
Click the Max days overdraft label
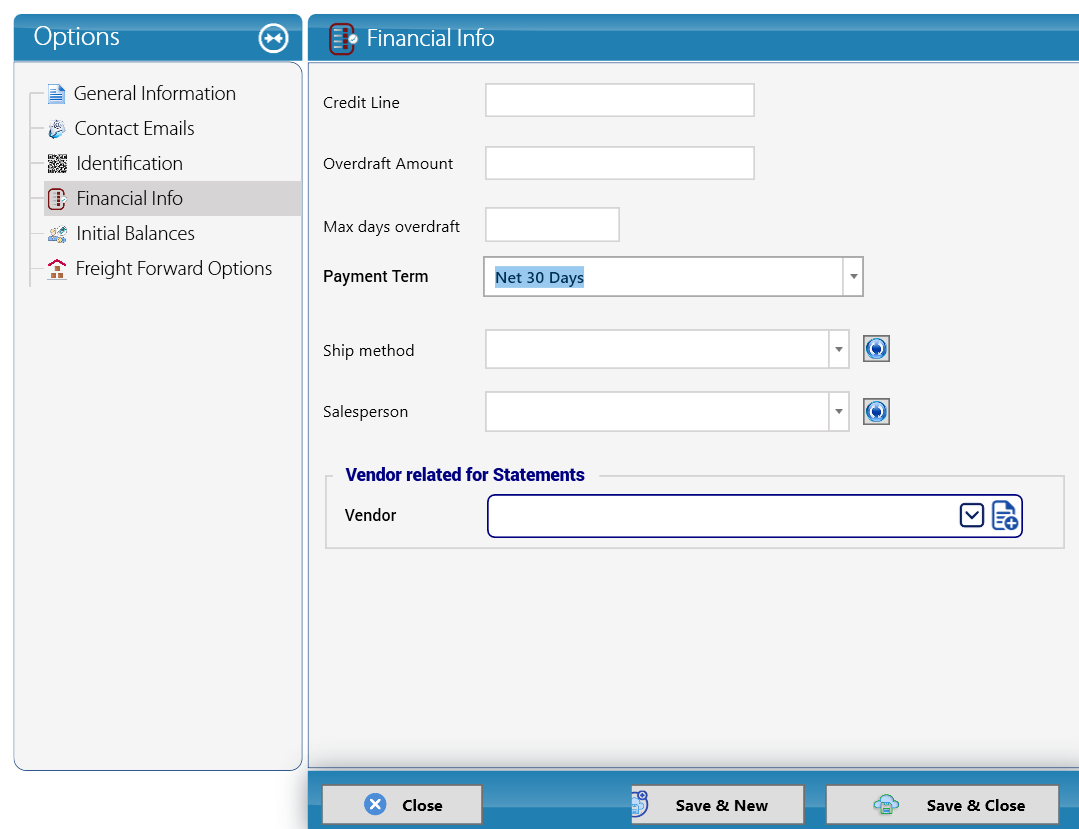click(x=392, y=227)
